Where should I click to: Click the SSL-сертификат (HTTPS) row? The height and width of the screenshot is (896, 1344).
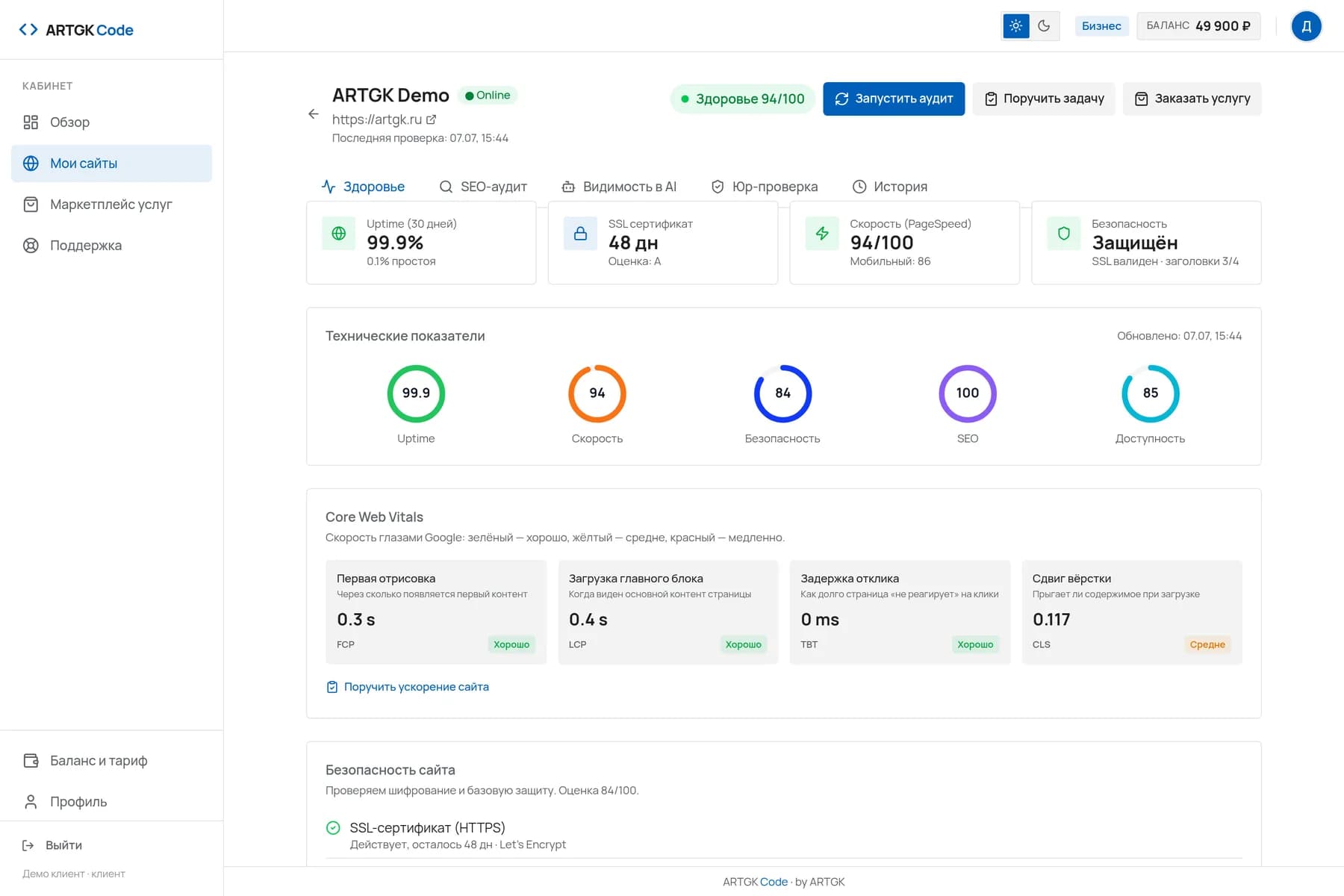point(784,836)
